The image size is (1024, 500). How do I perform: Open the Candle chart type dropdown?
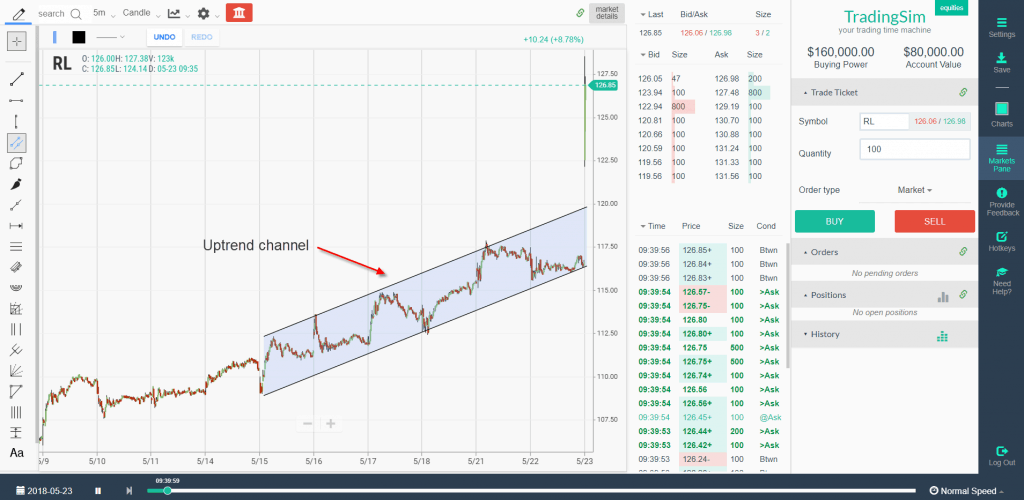click(x=140, y=14)
